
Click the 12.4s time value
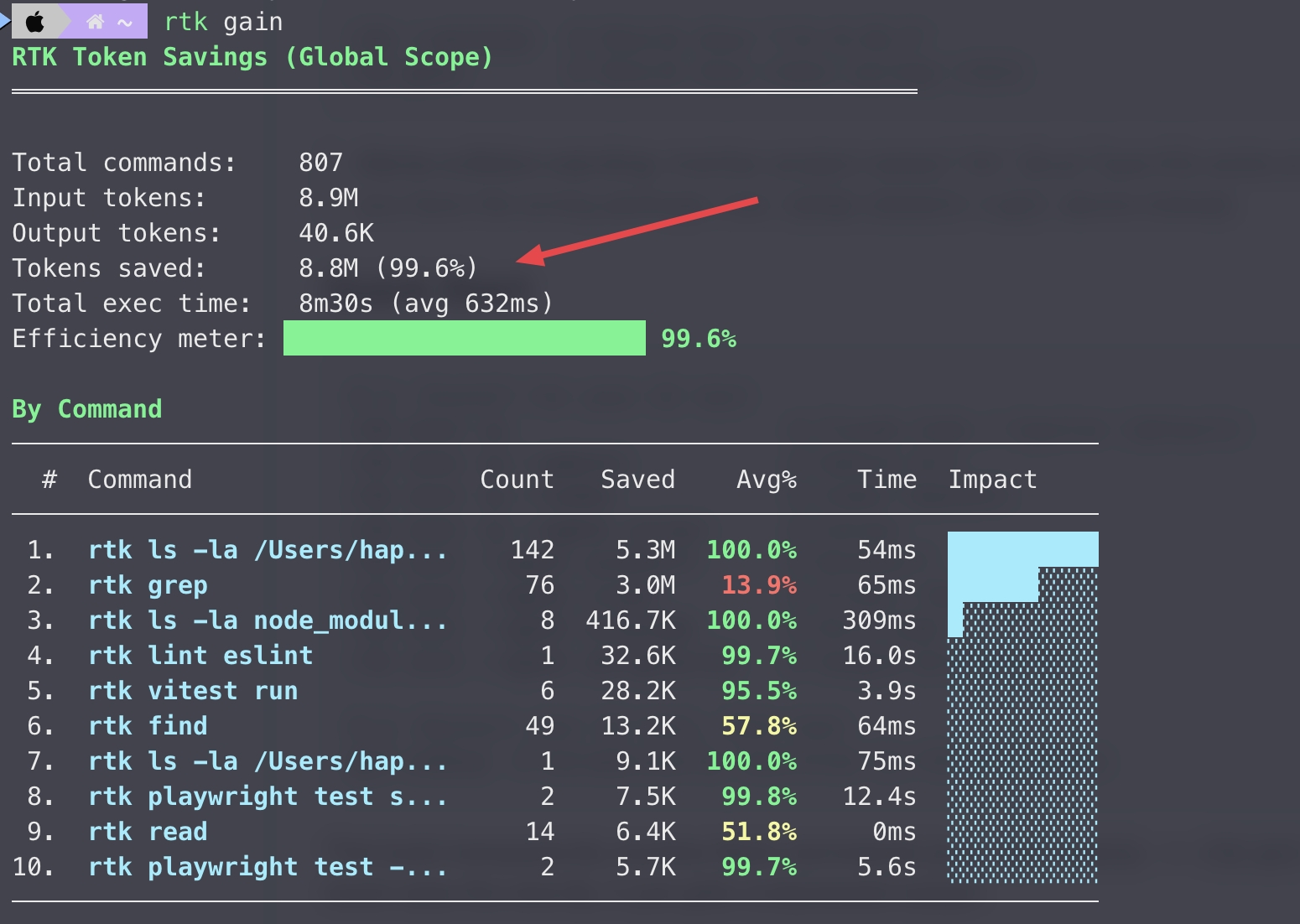click(879, 796)
